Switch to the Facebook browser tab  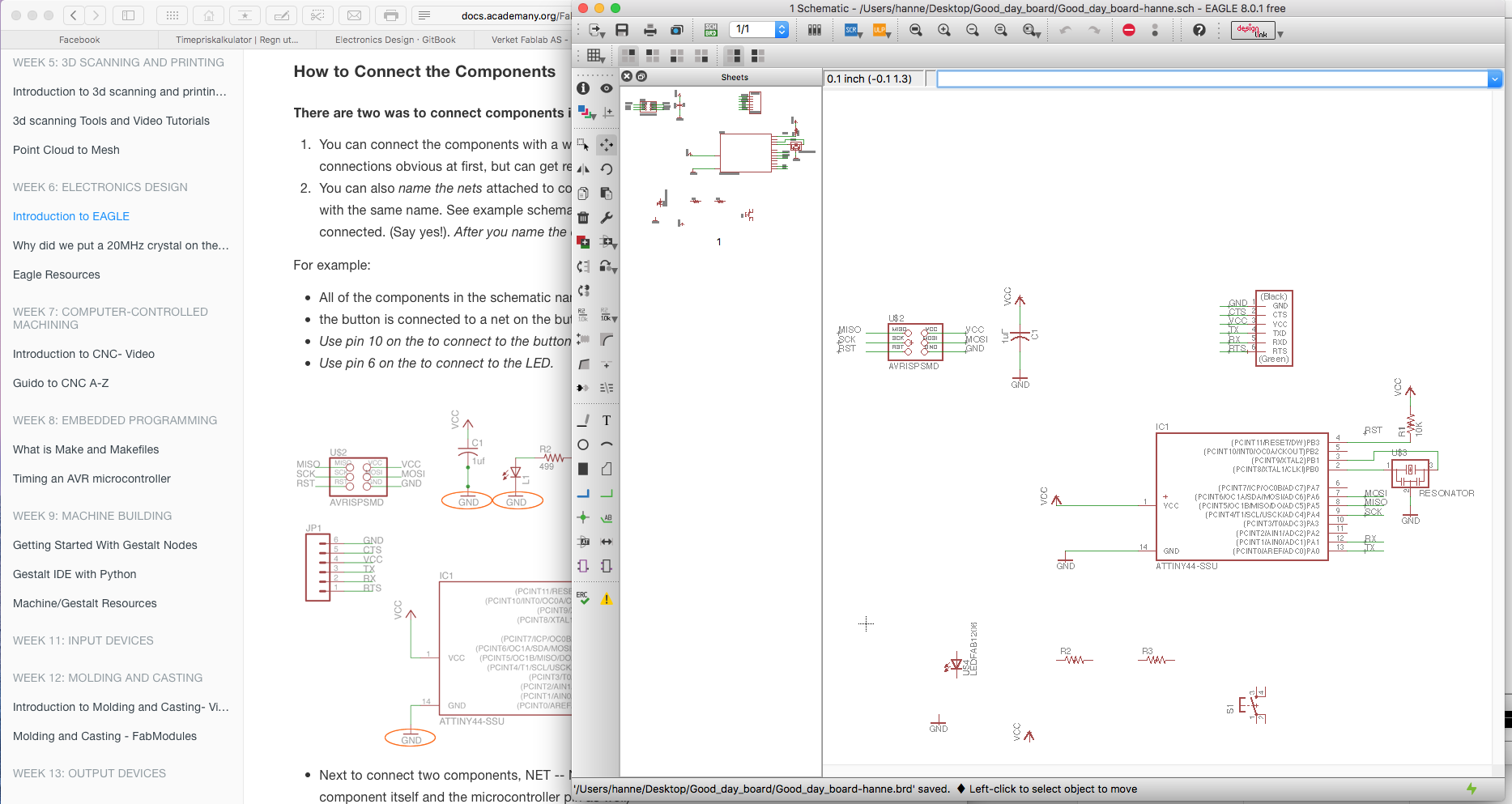(x=79, y=40)
